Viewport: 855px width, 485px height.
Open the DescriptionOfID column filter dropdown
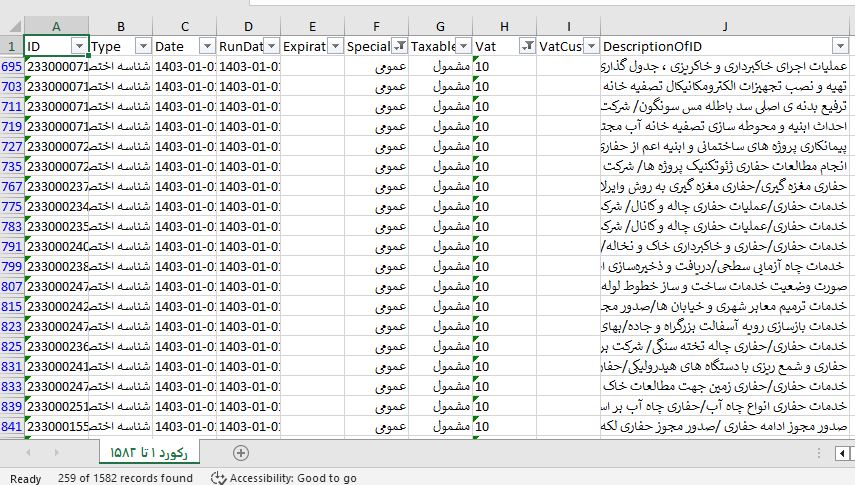[x=840, y=46]
